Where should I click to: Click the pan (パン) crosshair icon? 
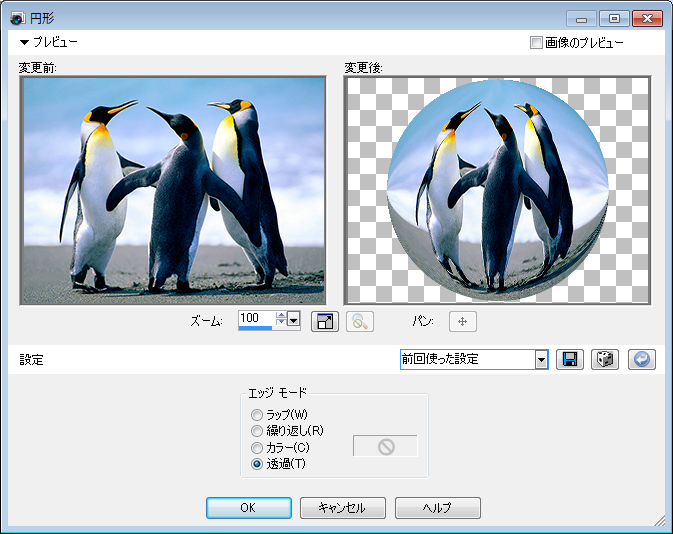pyautogui.click(x=463, y=322)
